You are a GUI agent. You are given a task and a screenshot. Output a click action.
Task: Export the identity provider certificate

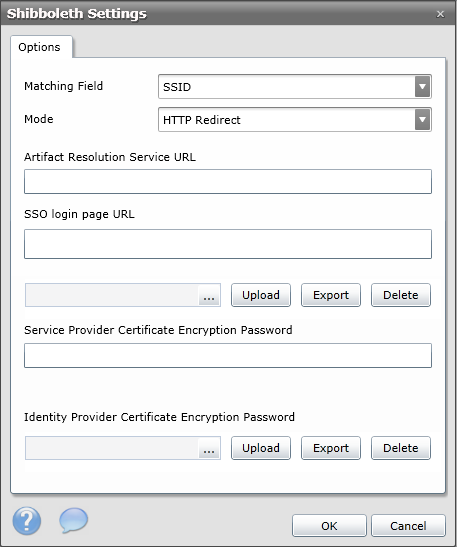click(331, 448)
